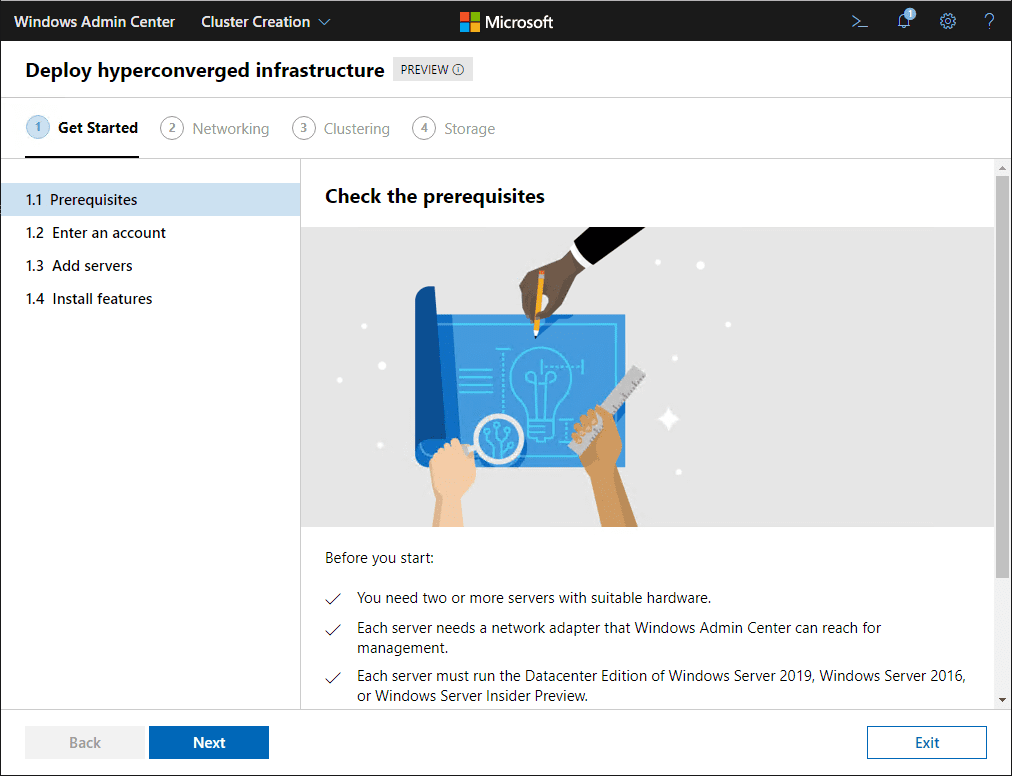Screen dimensions: 1012x776
Task: Expand the Cluster Creation dropdown
Action: point(266,22)
